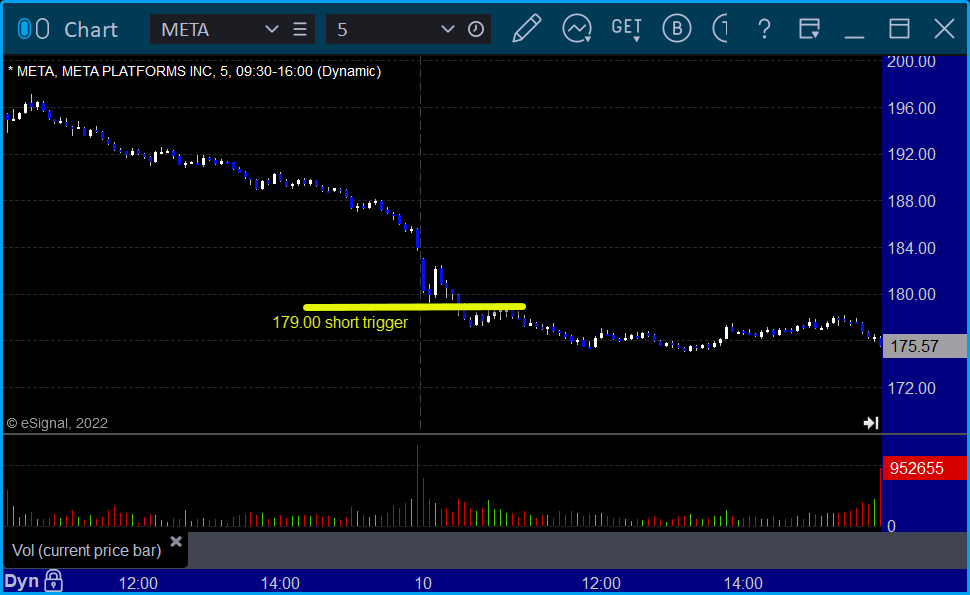This screenshot has width=970, height=595.
Task: Open the window layout dropdown icon
Action: point(809,28)
